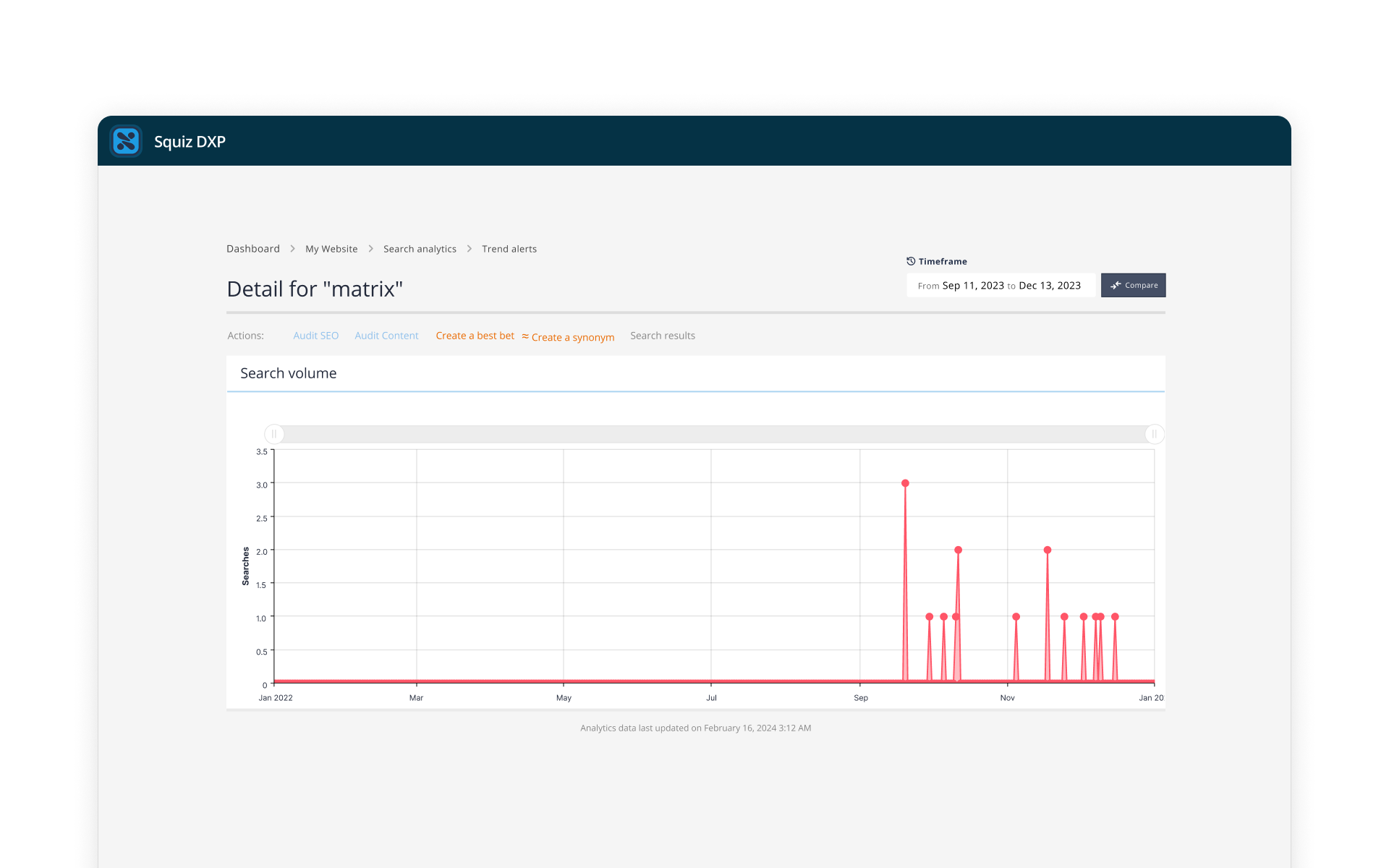
Task: Grab the left range slider handle
Action: pyautogui.click(x=274, y=434)
